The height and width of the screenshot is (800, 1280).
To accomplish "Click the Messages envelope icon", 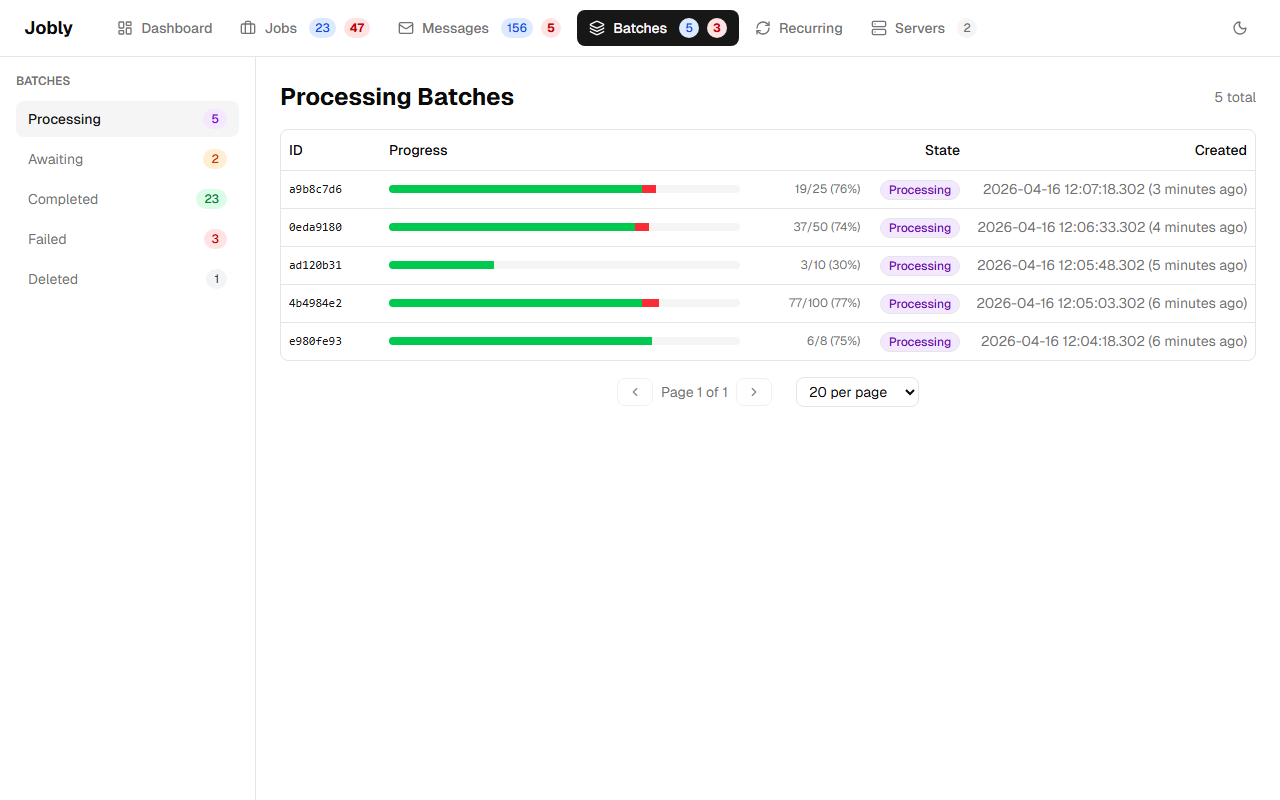I will click(406, 28).
